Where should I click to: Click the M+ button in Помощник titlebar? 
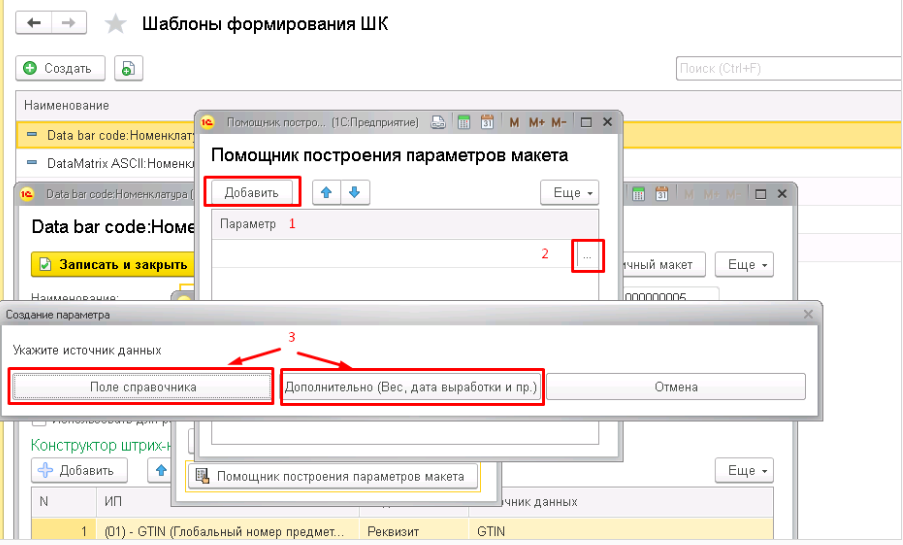pyautogui.click(x=537, y=122)
